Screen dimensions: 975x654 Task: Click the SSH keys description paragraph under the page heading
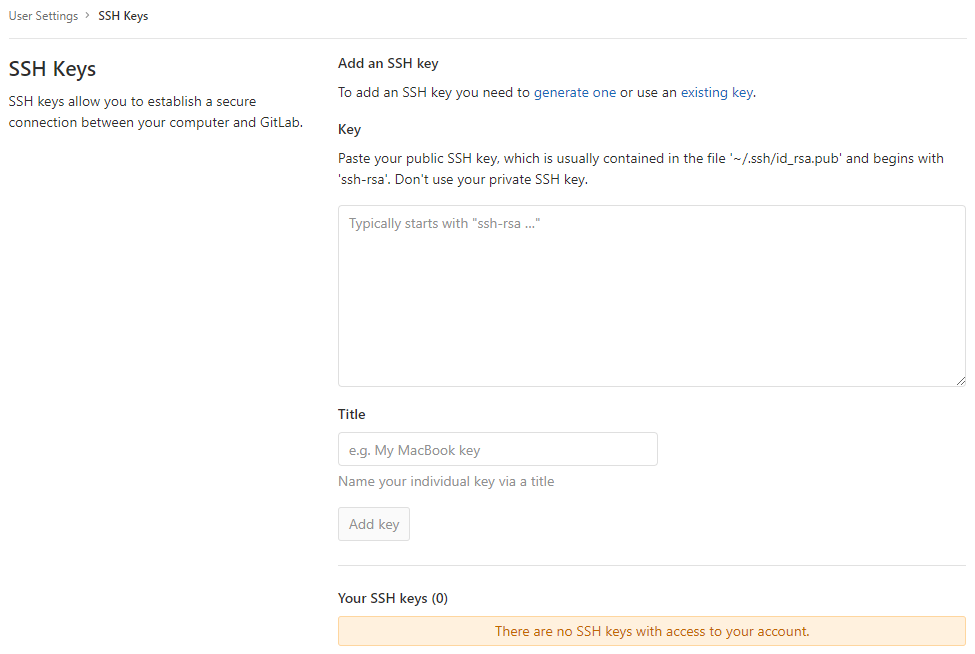click(x=155, y=112)
